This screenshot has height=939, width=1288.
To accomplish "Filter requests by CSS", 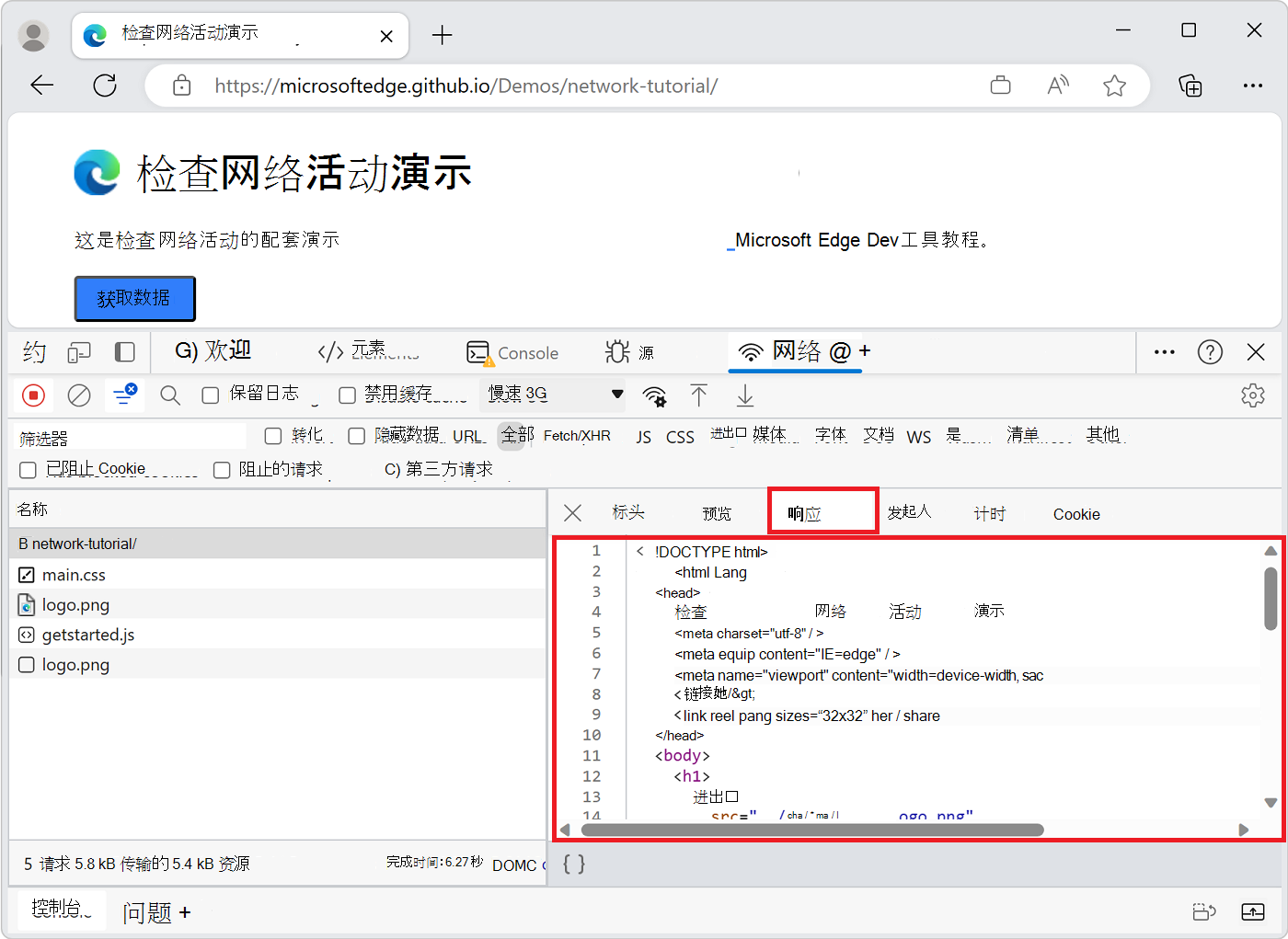I will [680, 437].
